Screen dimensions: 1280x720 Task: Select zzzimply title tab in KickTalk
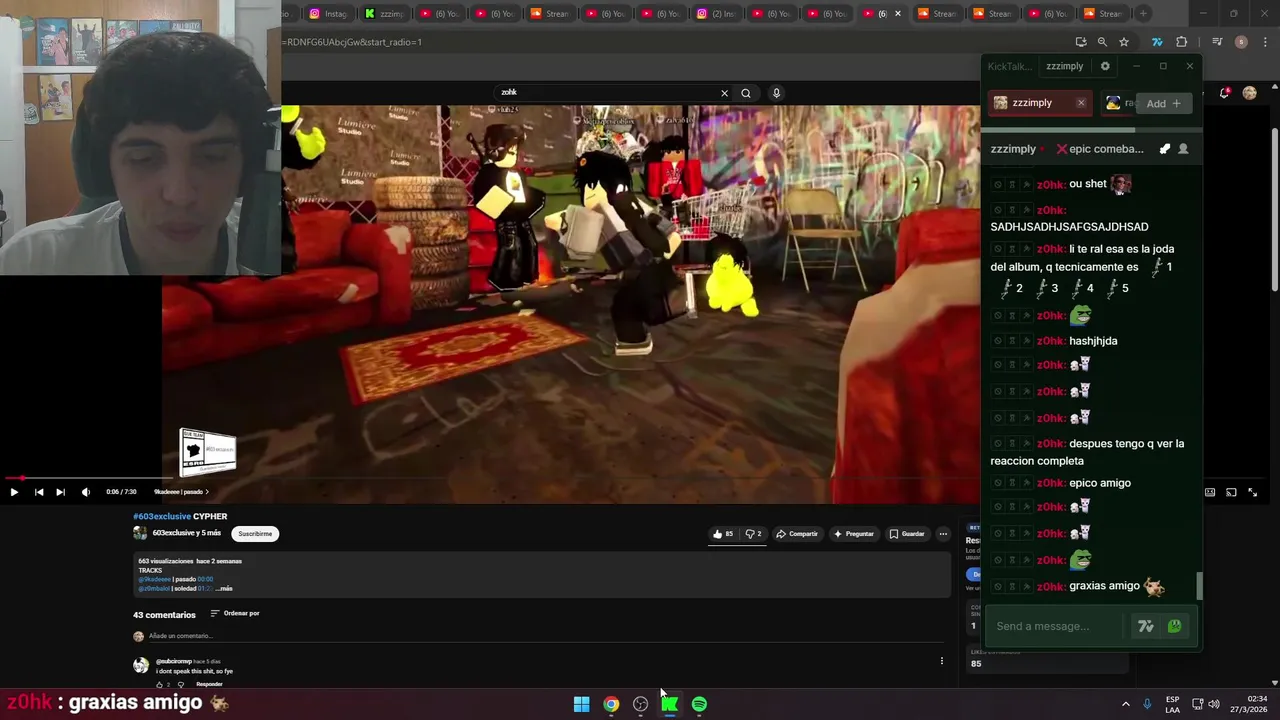click(1064, 66)
